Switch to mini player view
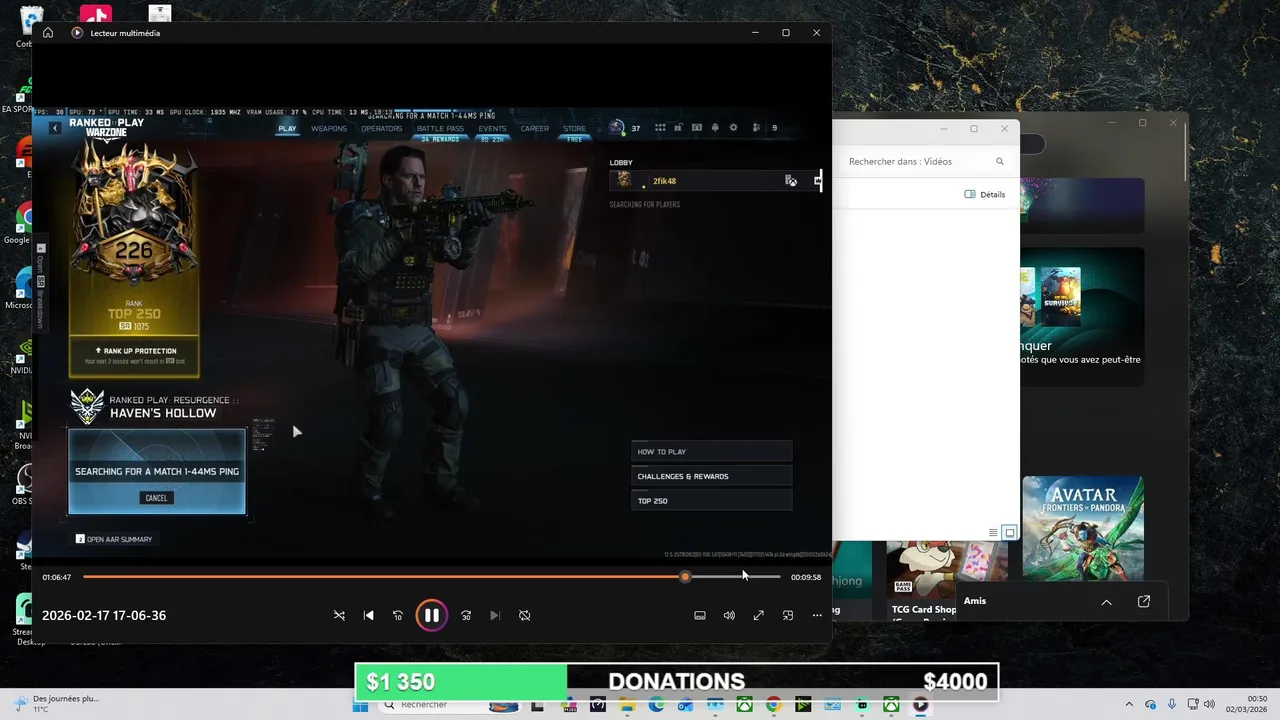Viewport: 1280px width, 720px height. coord(788,615)
